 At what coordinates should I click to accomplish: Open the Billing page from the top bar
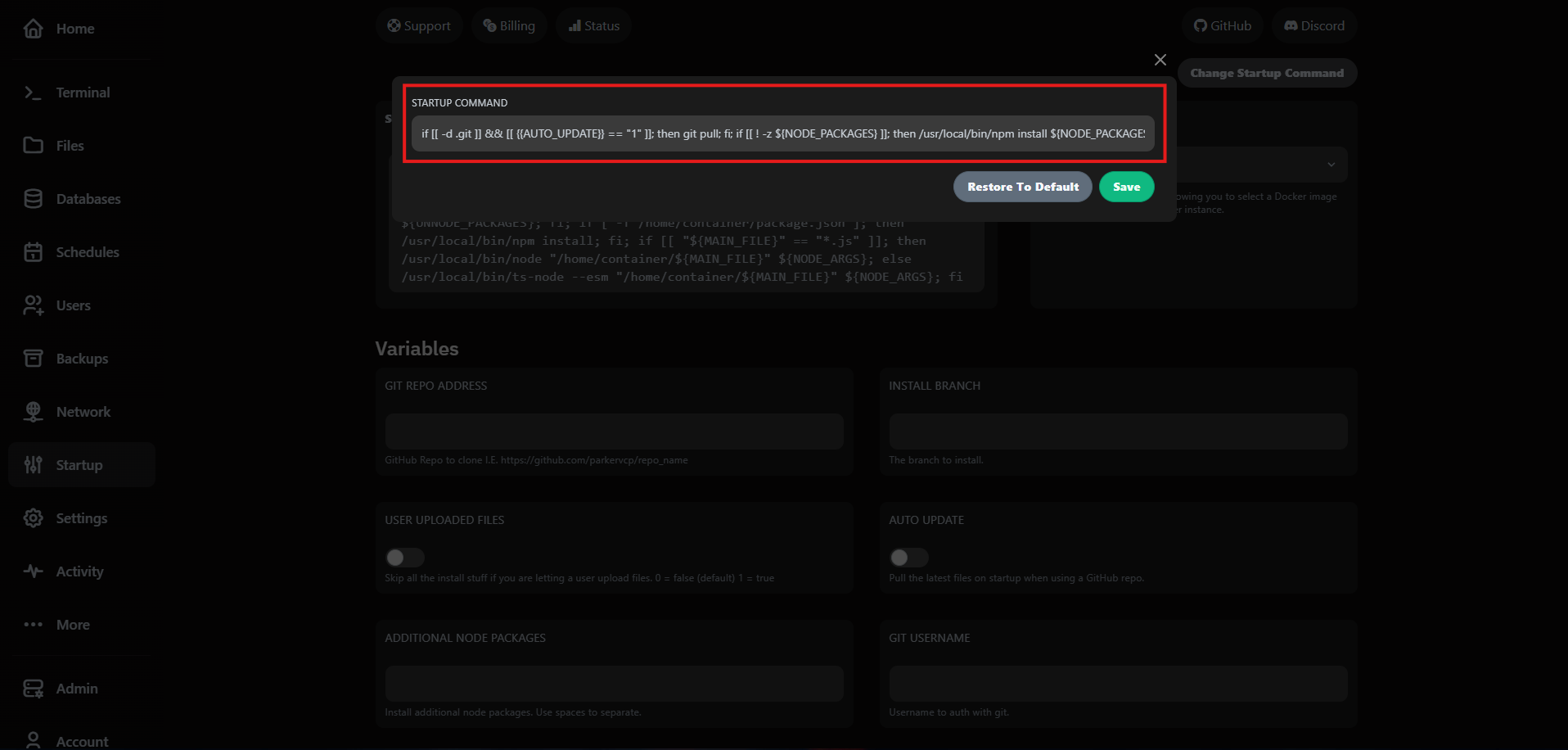pos(509,25)
